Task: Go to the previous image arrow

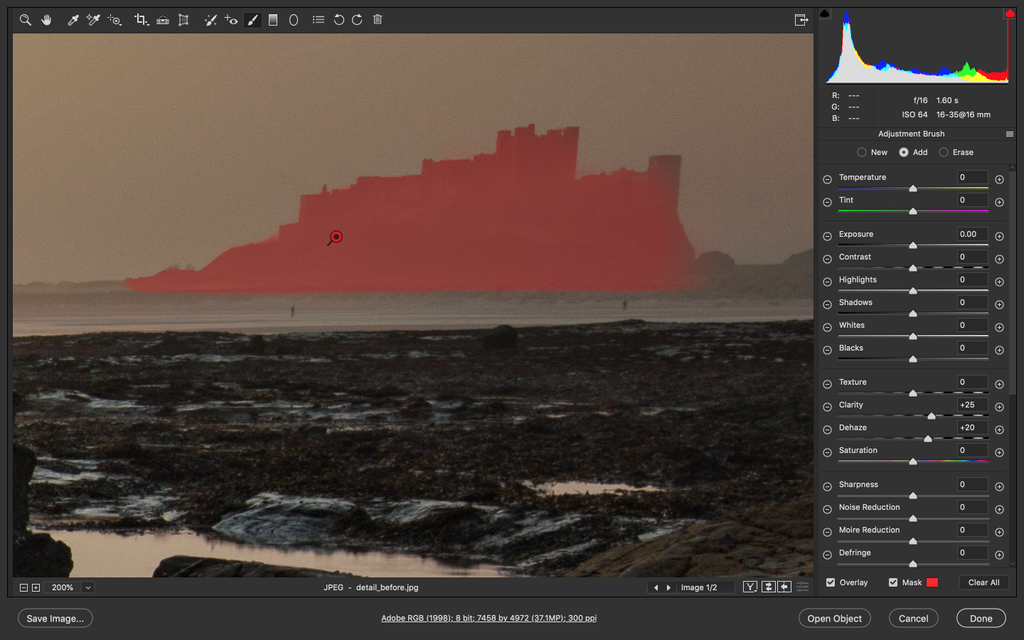Action: 655,587
